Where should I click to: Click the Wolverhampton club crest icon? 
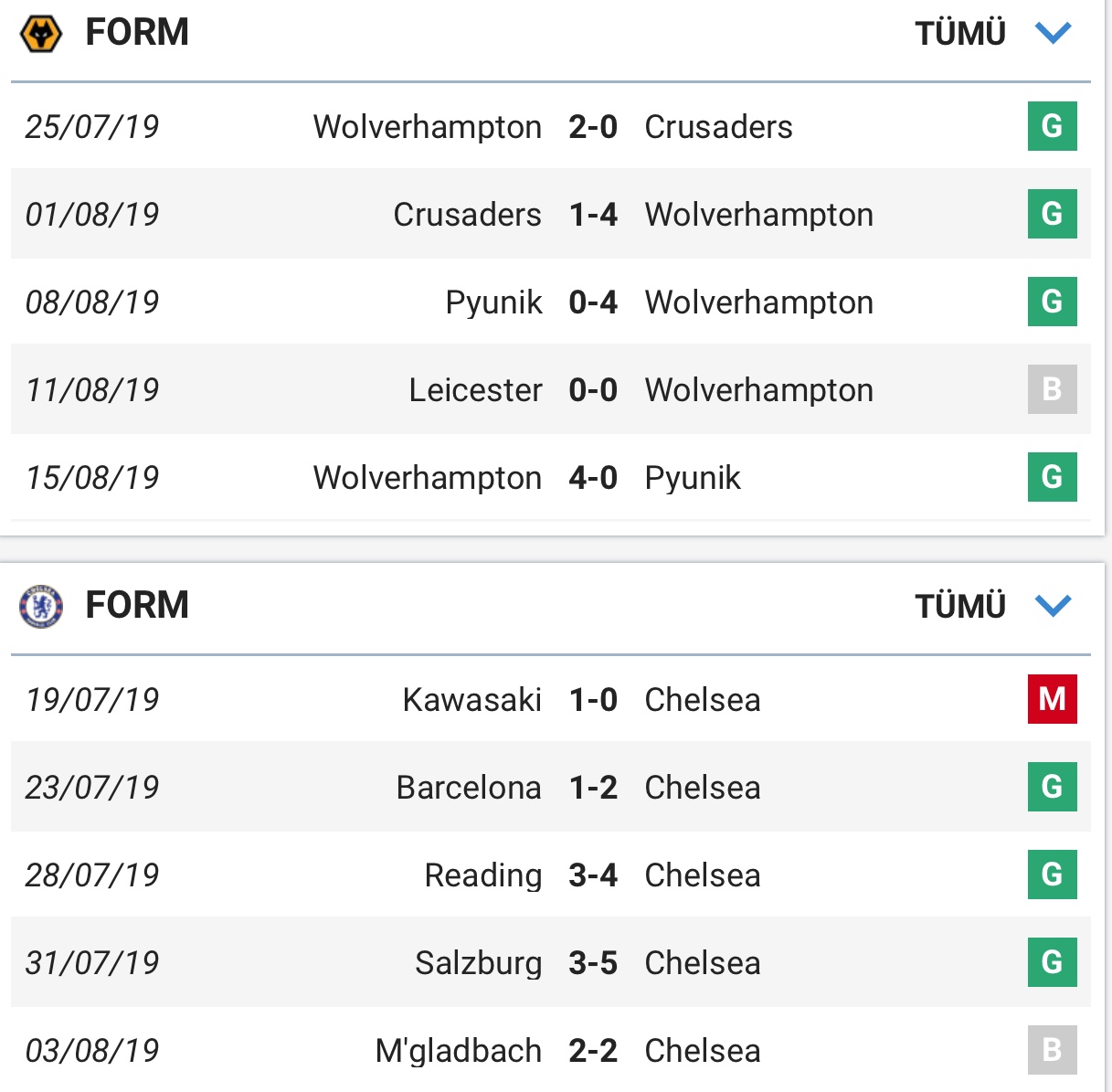pos(41,34)
